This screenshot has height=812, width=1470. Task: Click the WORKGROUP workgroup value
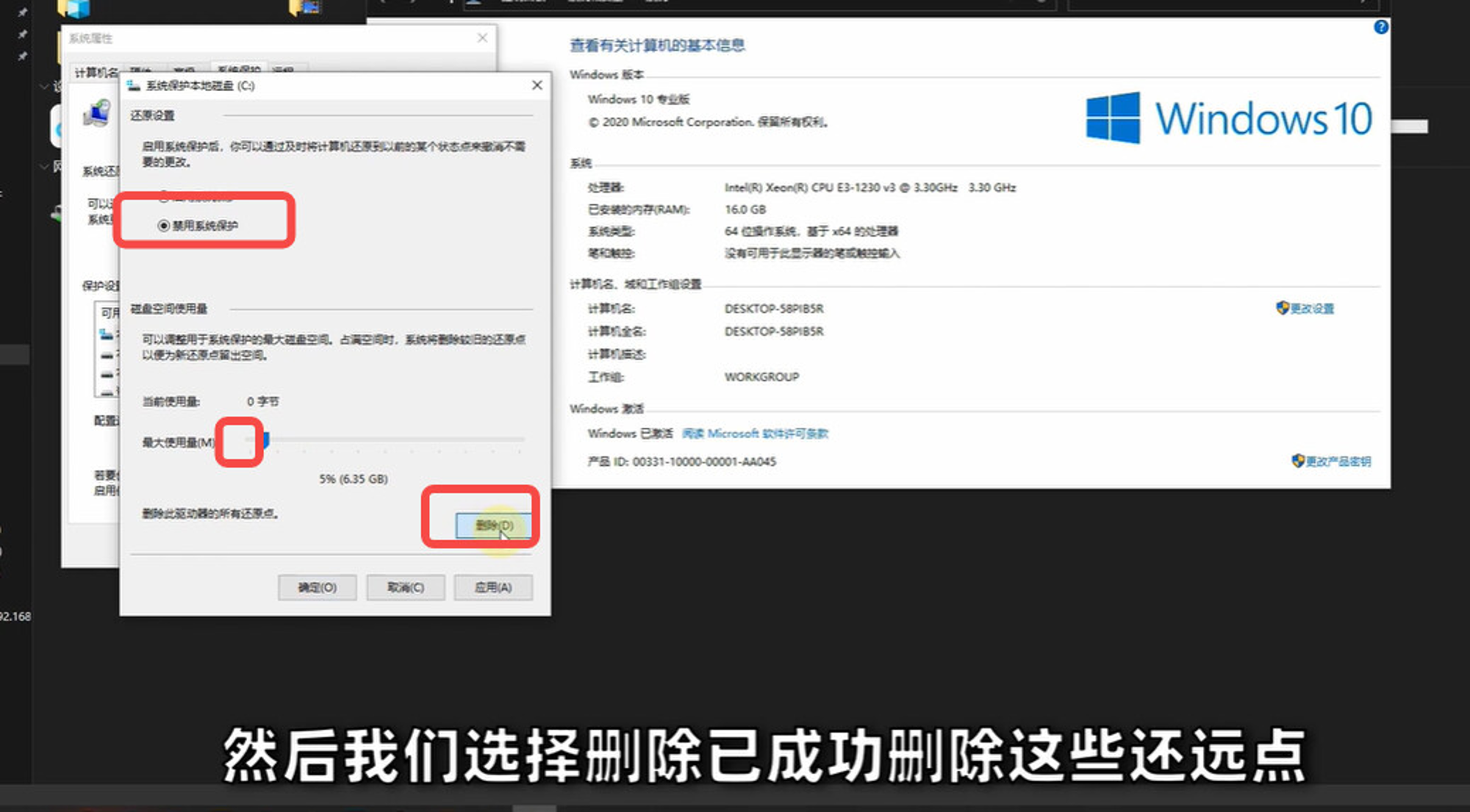pyautogui.click(x=761, y=377)
